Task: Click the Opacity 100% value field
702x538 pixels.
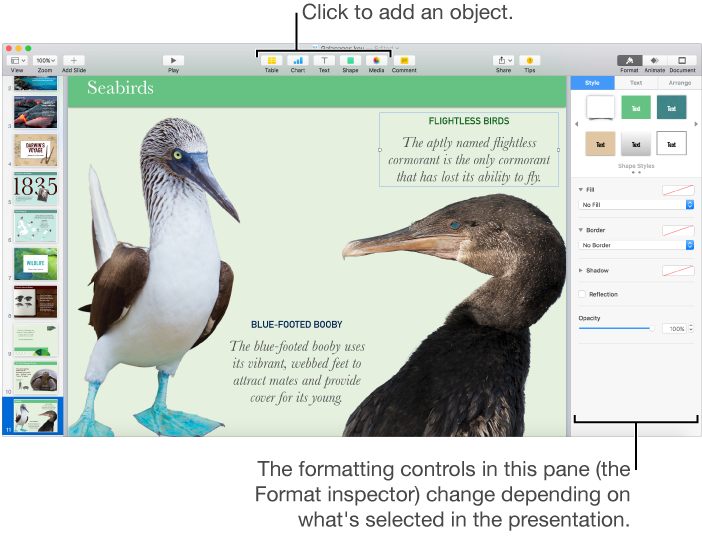Action: [674, 329]
